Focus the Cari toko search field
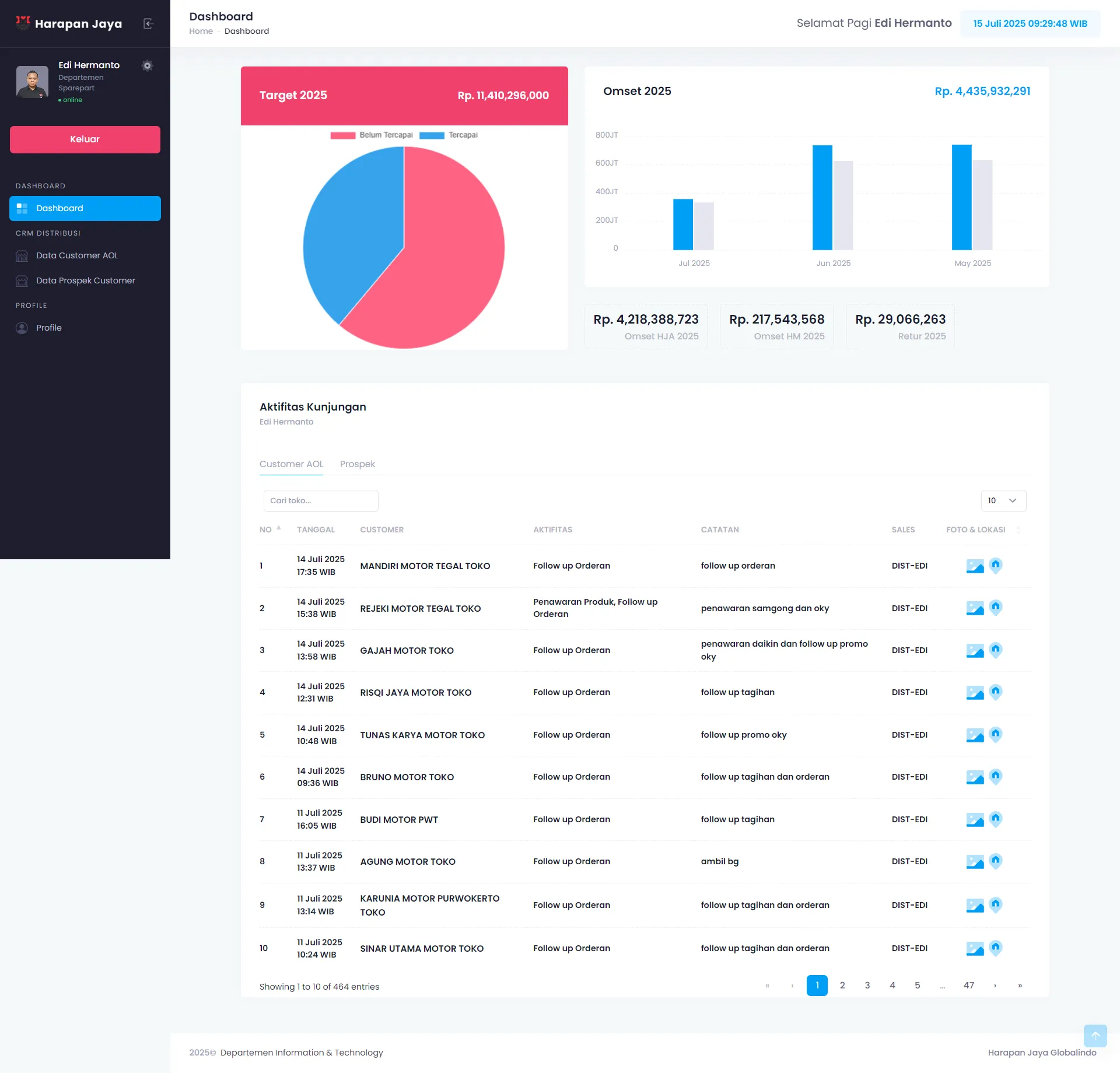 (x=321, y=501)
